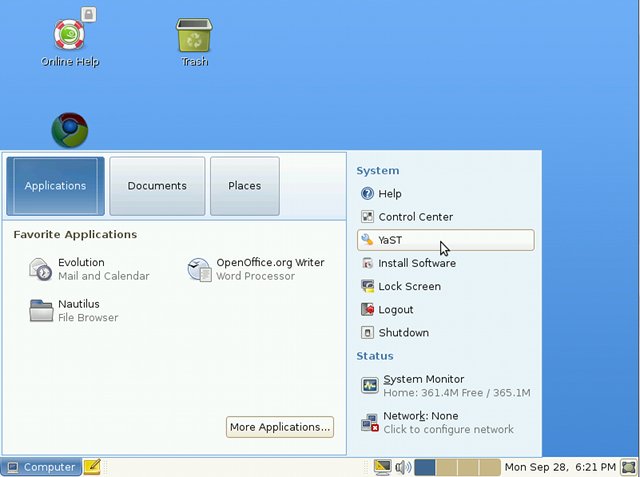The height and width of the screenshot is (477, 640).
Task: Switch to the Places tab
Action: point(244,186)
